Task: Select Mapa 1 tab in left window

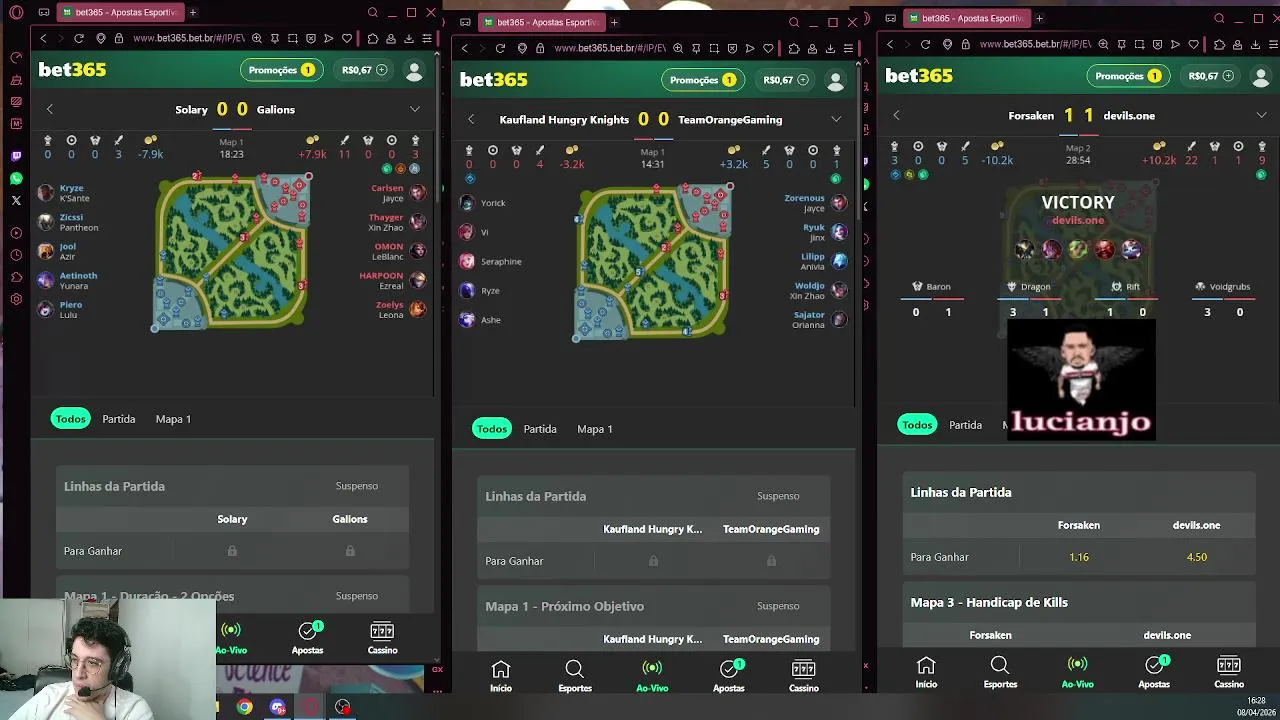Action: [x=173, y=419]
